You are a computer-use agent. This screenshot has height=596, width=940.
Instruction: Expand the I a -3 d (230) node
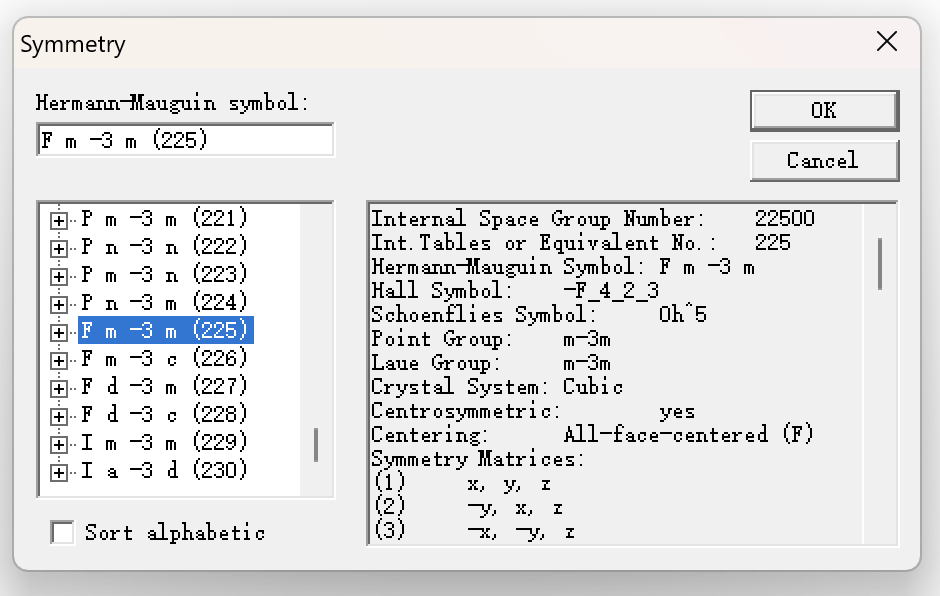pos(59,471)
